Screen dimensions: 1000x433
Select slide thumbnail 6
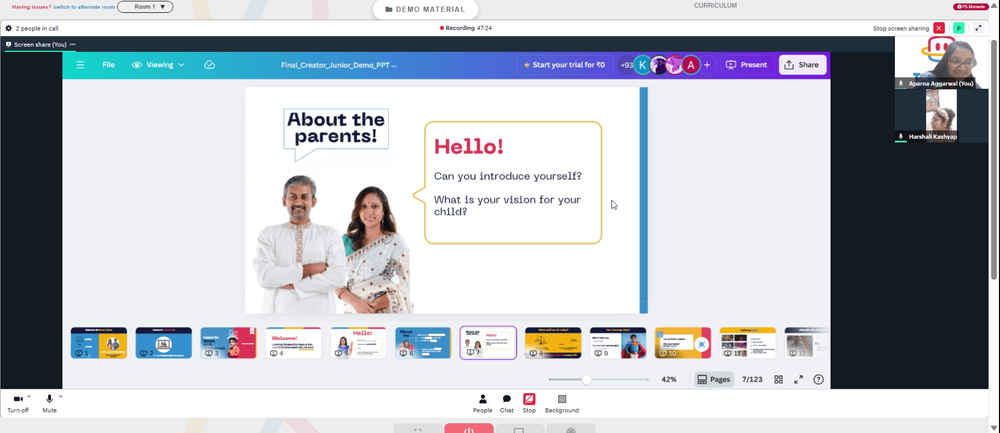click(423, 343)
